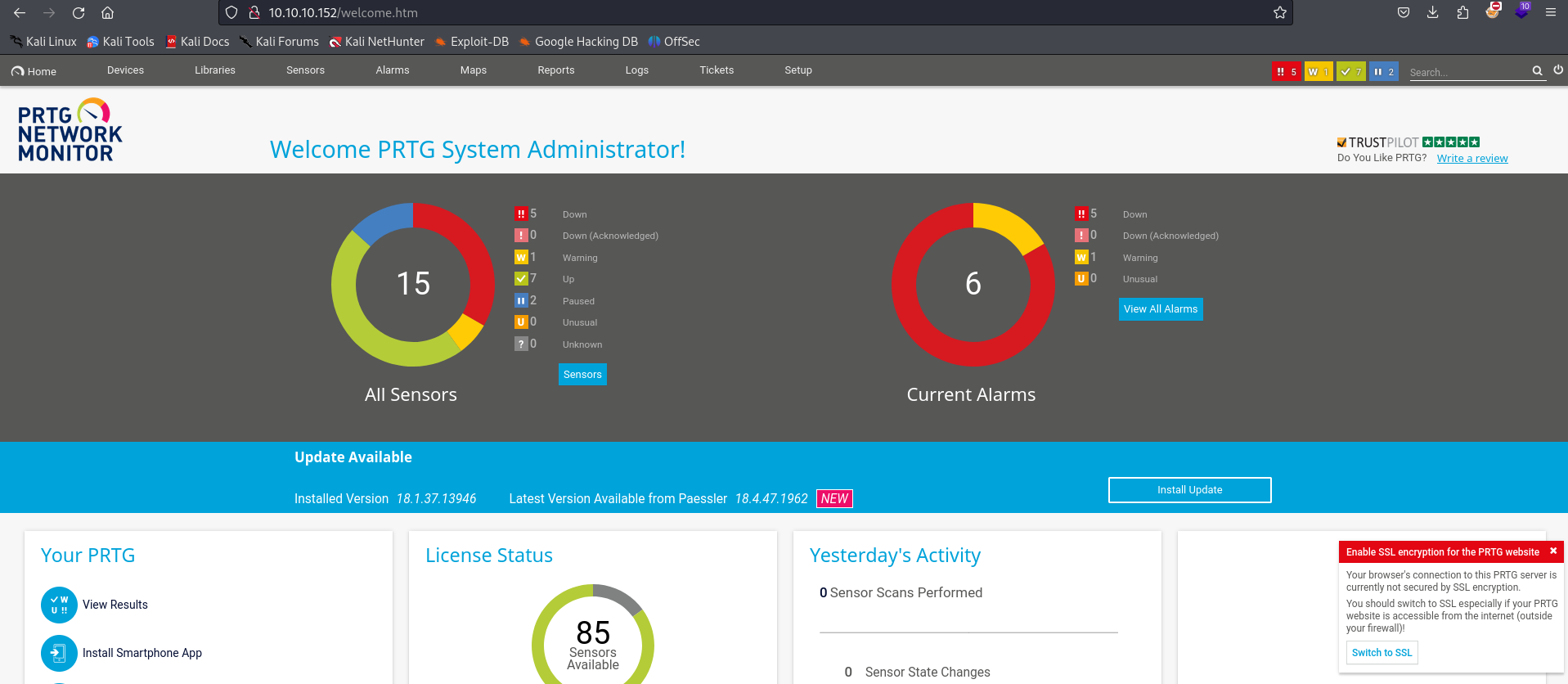Screen dimensions: 1568x684
Task: Click the Install Smartphone App icon
Action: tap(59, 654)
